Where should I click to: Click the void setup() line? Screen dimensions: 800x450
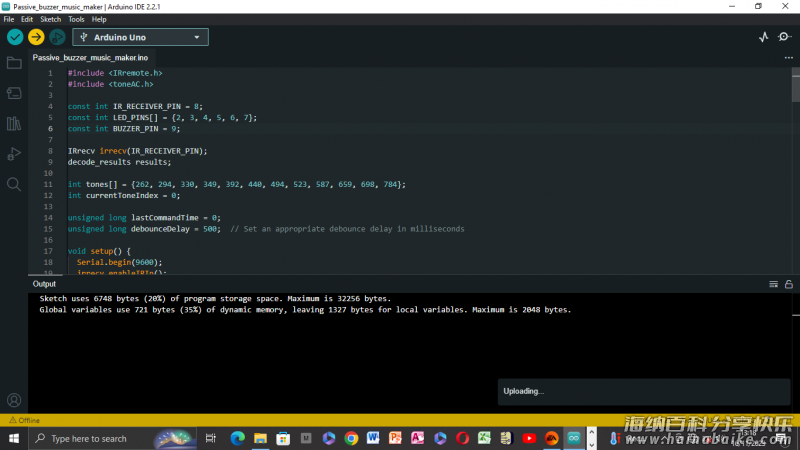[x=99, y=251]
